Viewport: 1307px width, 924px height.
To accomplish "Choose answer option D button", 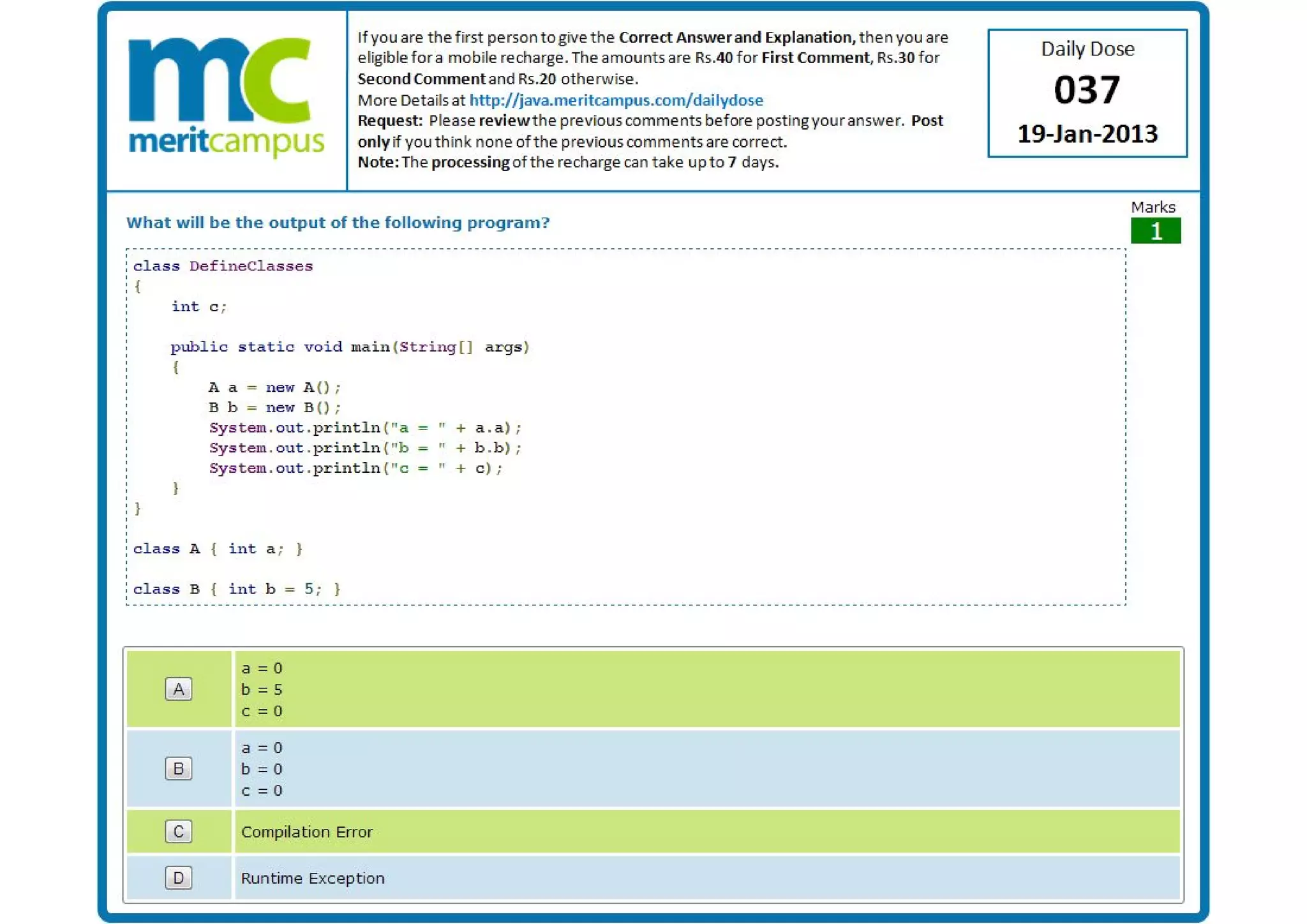I will [179, 878].
